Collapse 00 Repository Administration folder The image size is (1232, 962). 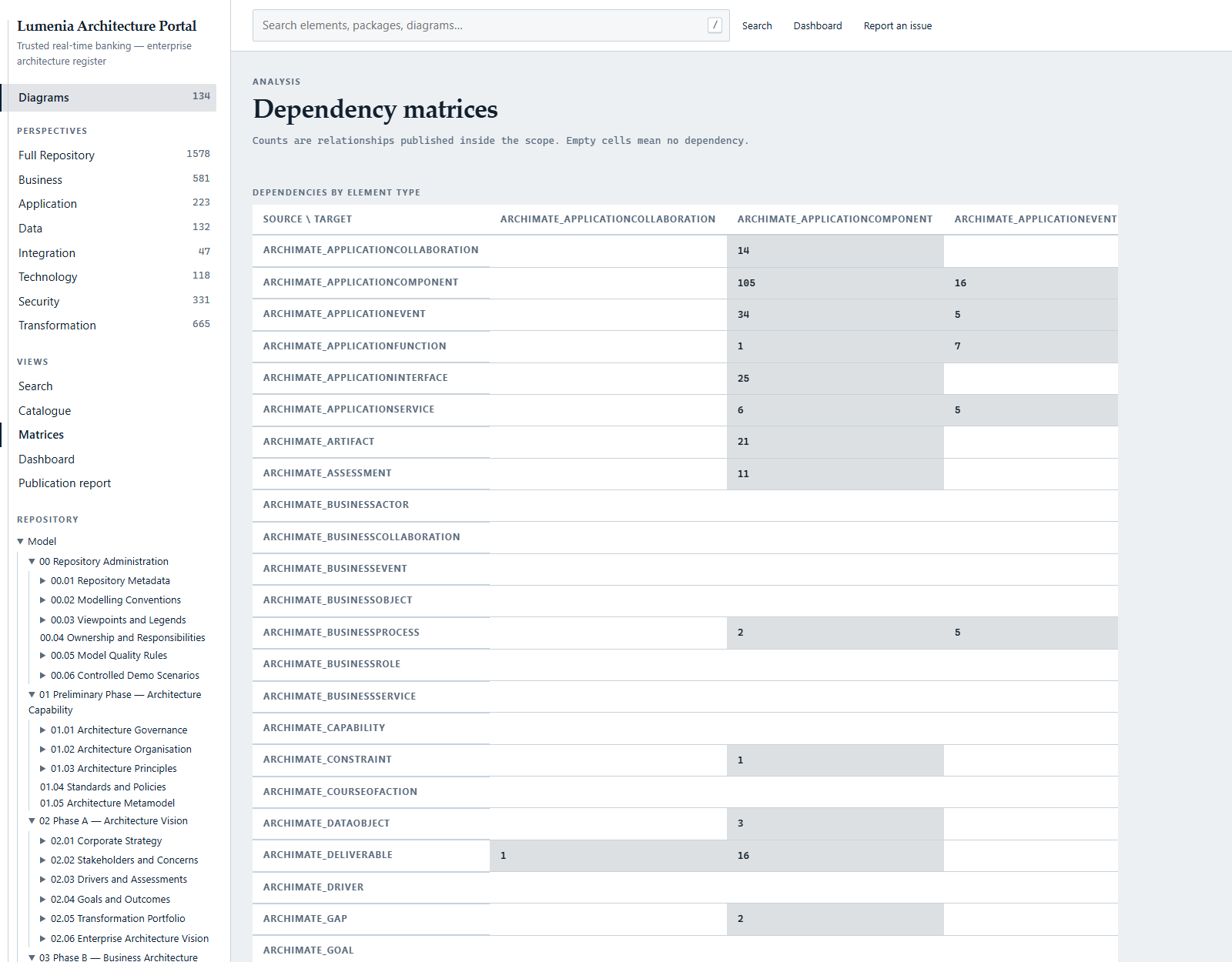(x=32, y=562)
